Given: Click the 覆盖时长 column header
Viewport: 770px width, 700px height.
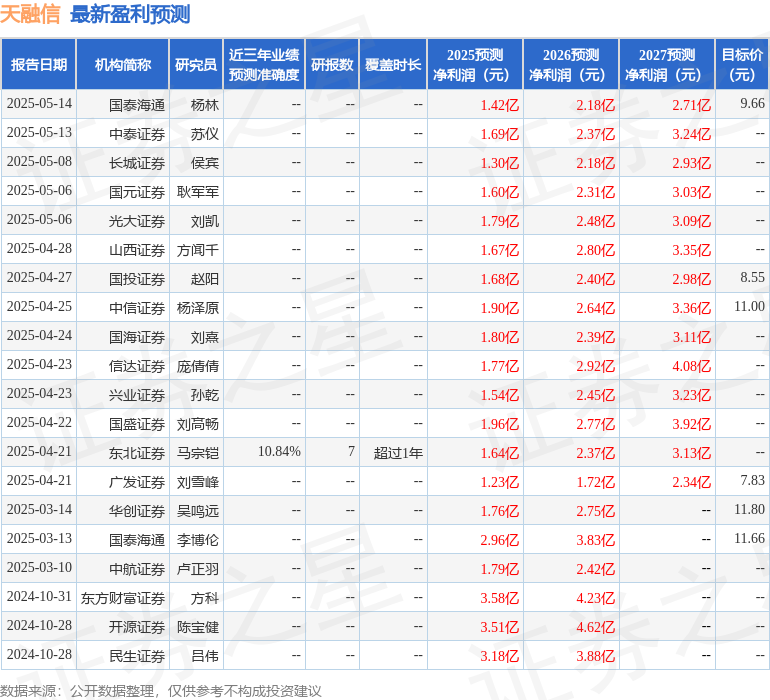Looking at the screenshot, I should (x=393, y=64).
